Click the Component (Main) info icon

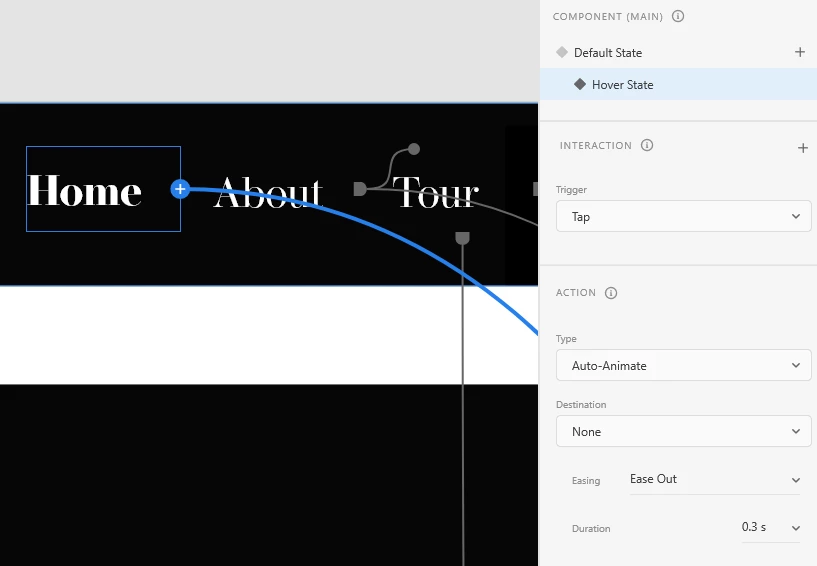tap(678, 16)
